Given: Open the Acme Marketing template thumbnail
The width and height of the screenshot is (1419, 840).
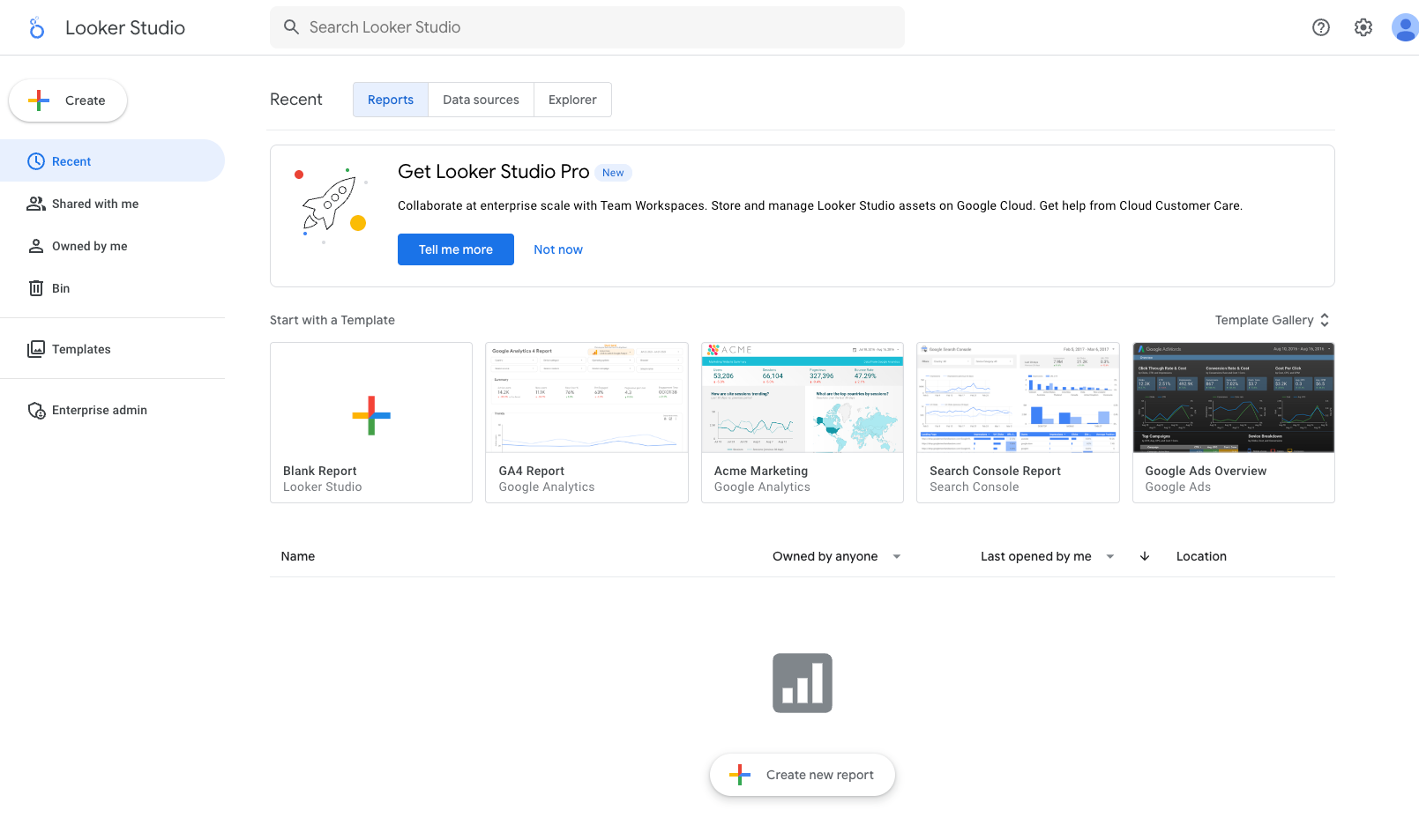Looking at the screenshot, I should [x=803, y=398].
